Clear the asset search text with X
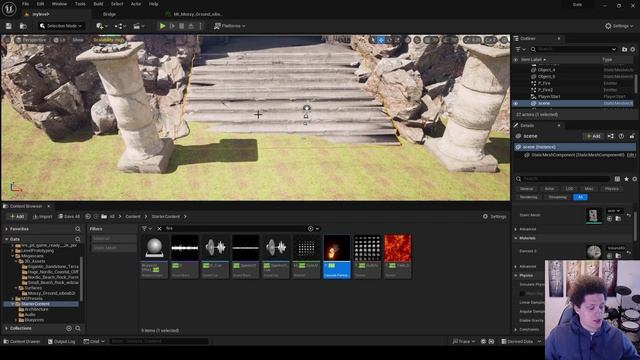This screenshot has width=640, height=360. 160,229
